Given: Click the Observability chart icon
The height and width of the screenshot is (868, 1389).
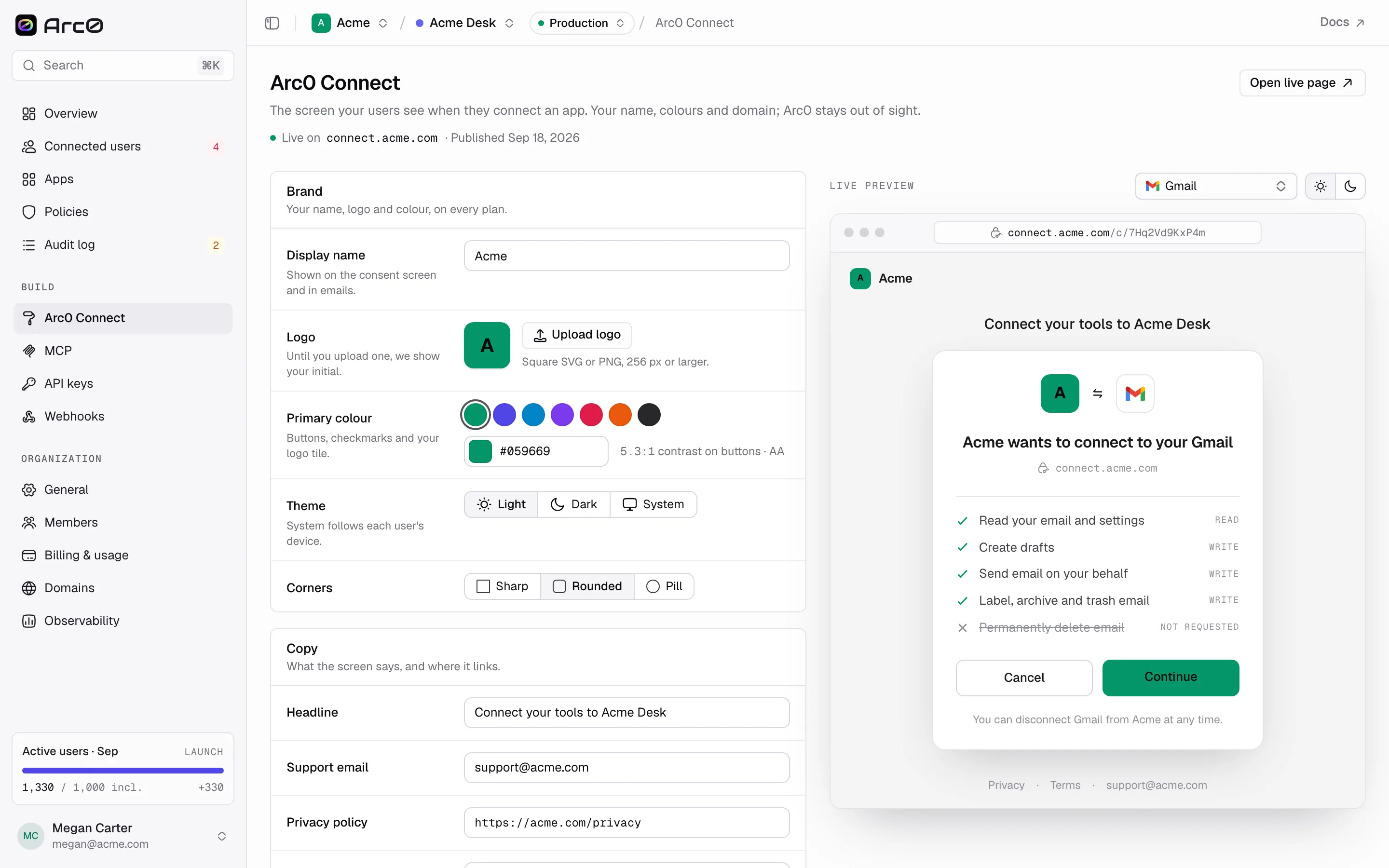Looking at the screenshot, I should [29, 621].
